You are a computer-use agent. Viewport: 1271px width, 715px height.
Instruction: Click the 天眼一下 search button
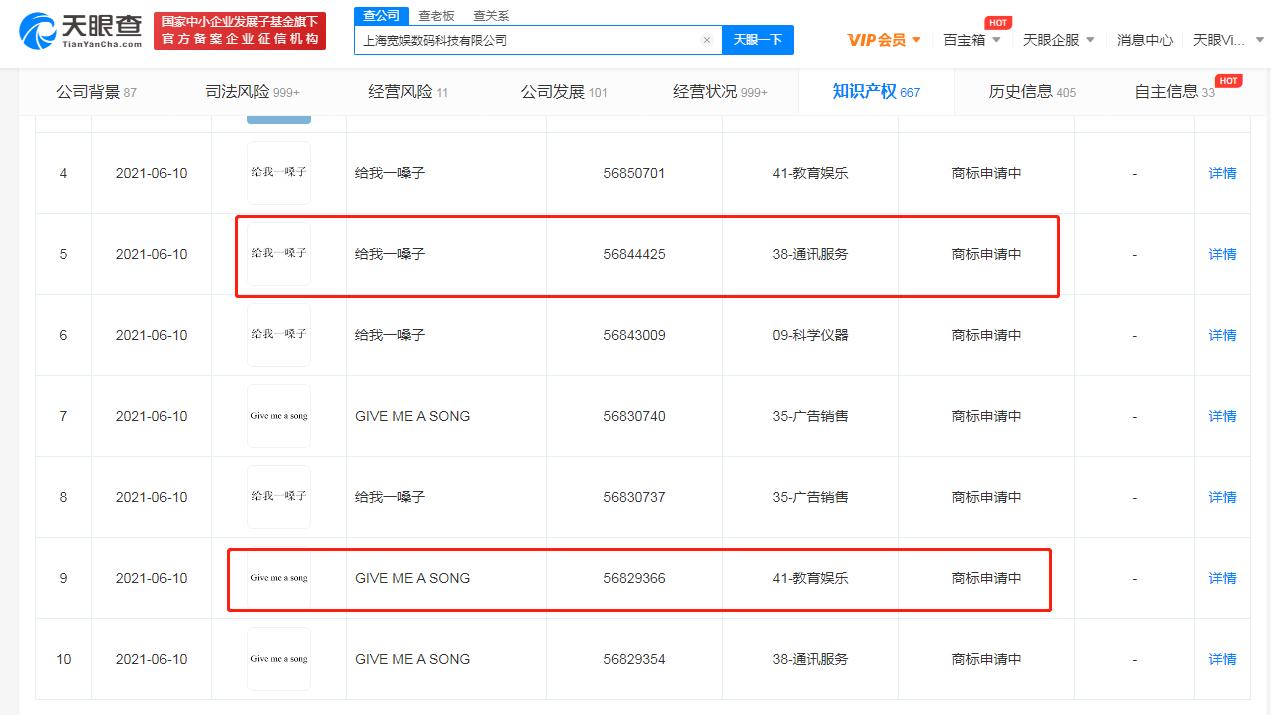757,40
